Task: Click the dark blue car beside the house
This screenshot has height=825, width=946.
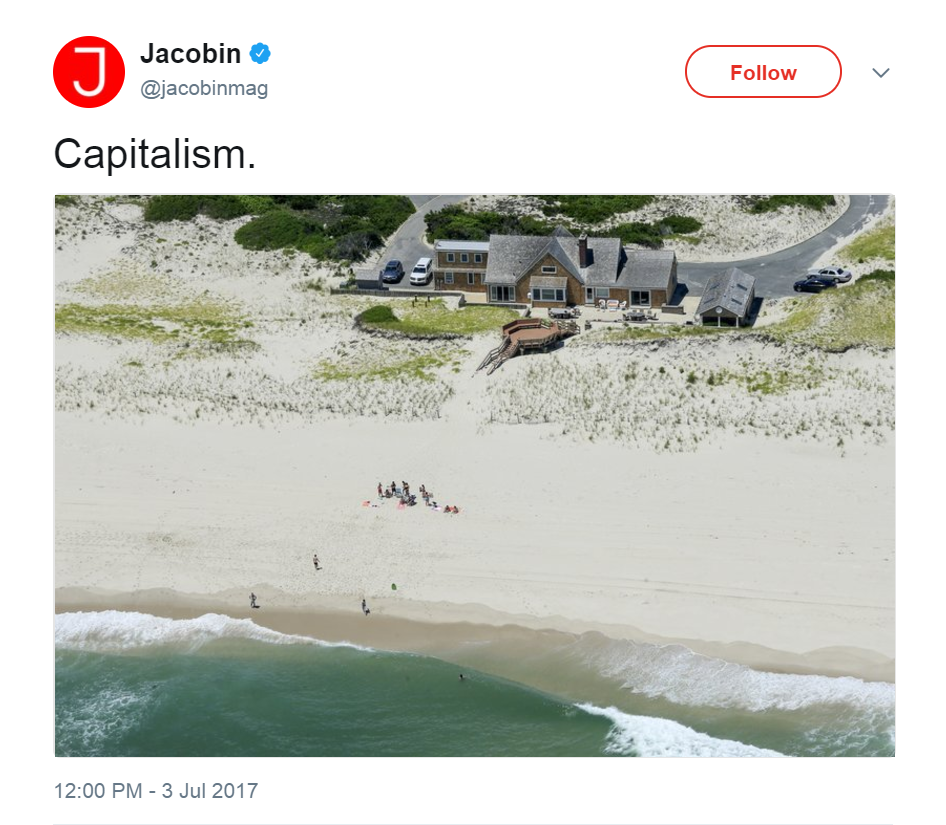Action: (x=393, y=271)
